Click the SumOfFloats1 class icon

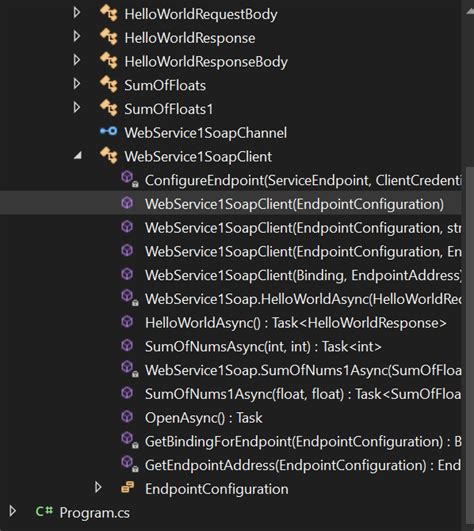coord(109,108)
